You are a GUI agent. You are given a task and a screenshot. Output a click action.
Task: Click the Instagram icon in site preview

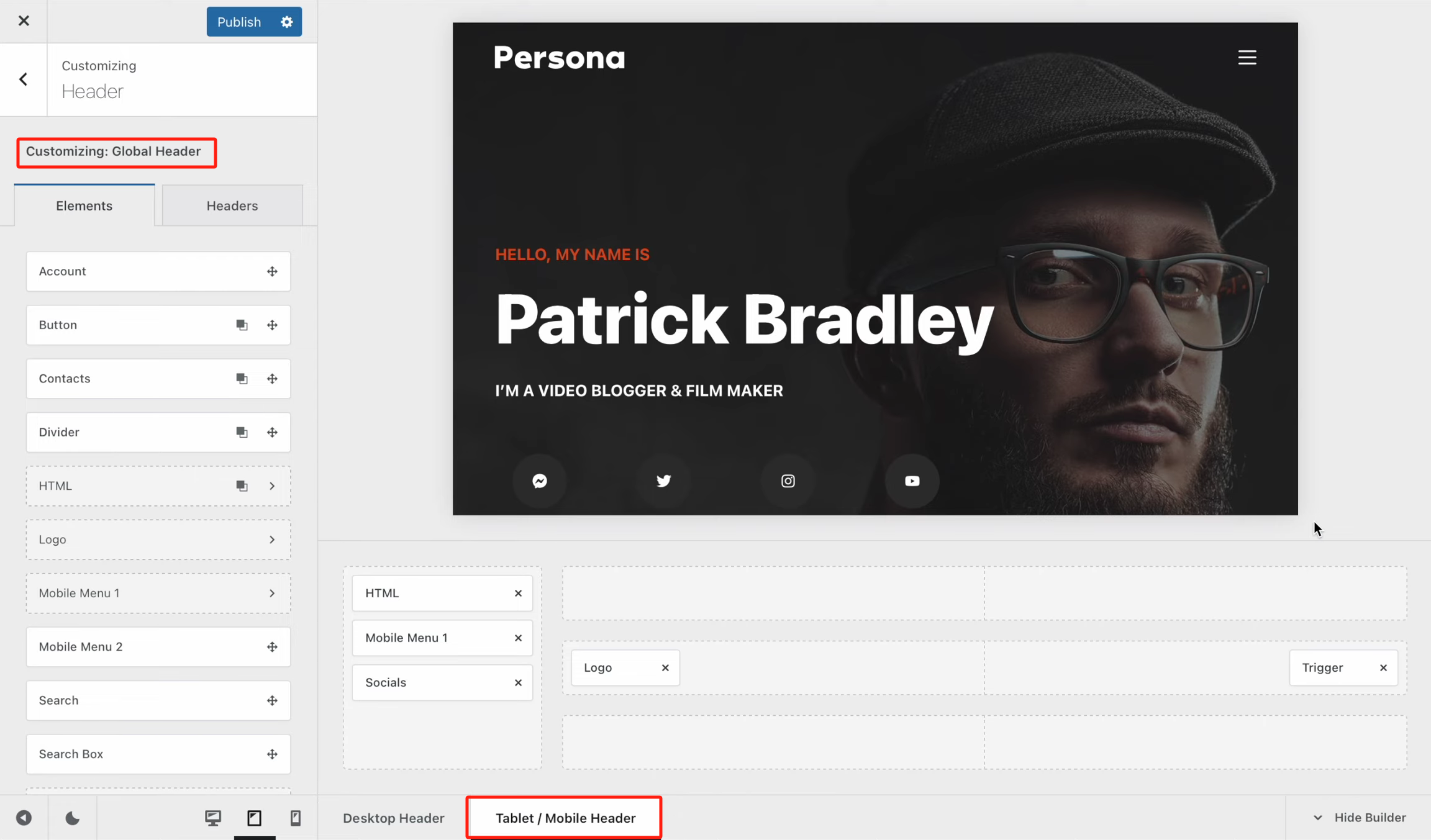pos(788,481)
